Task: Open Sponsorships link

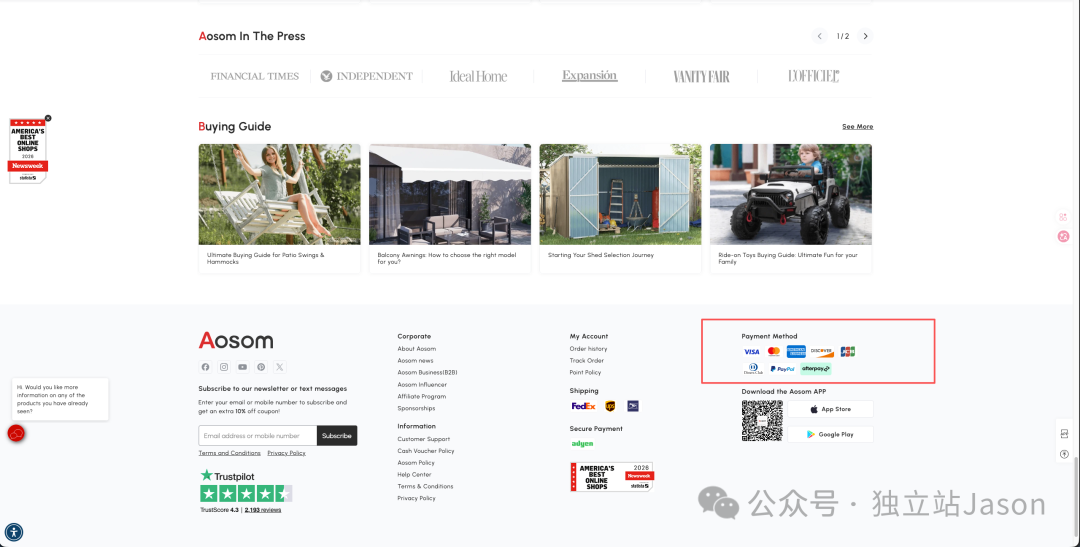Action: [416, 409]
